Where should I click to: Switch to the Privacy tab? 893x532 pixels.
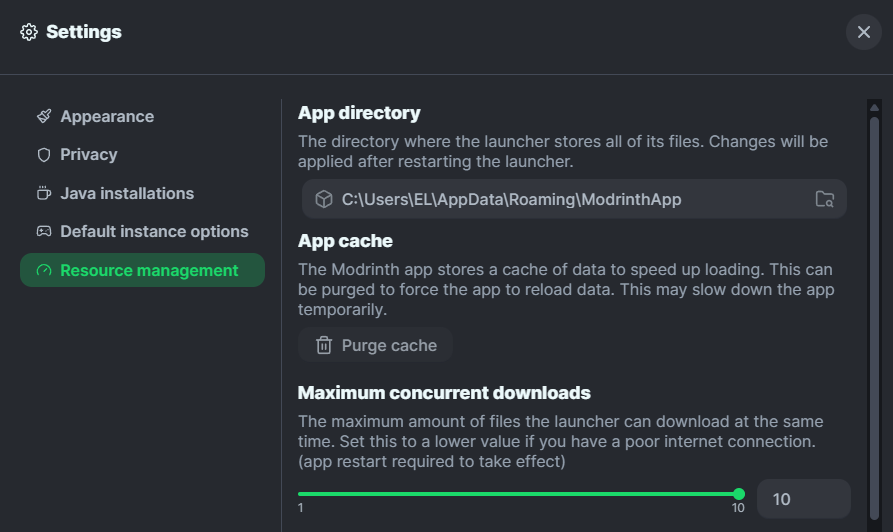[89, 155]
